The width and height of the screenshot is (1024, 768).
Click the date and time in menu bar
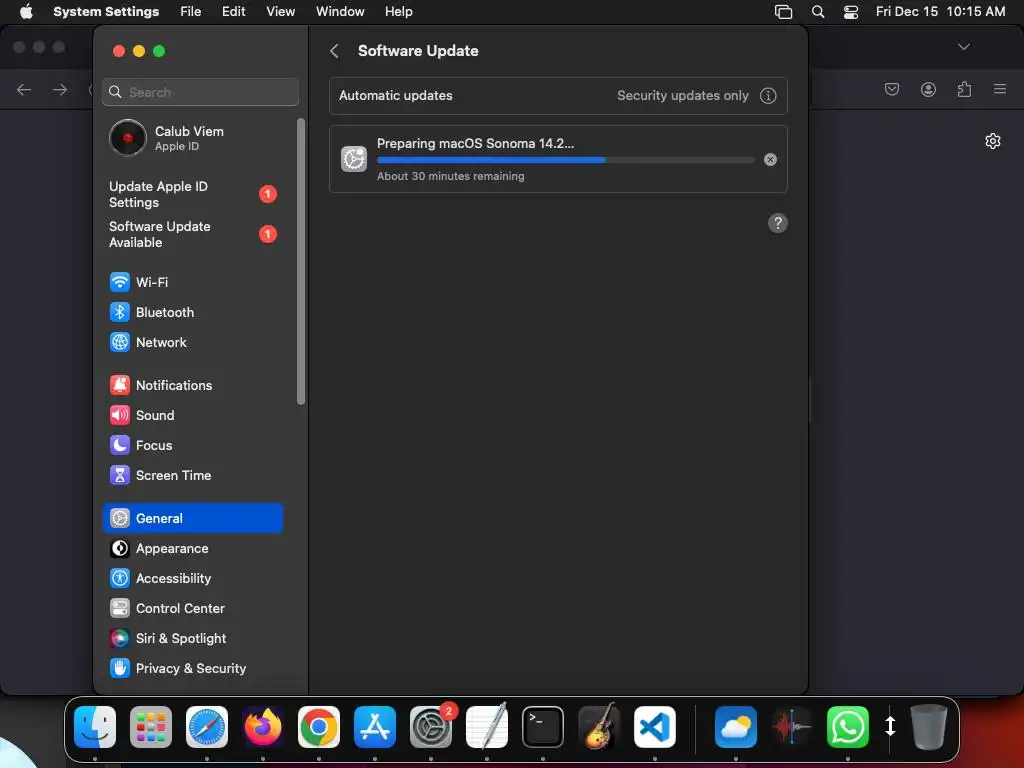[940, 12]
